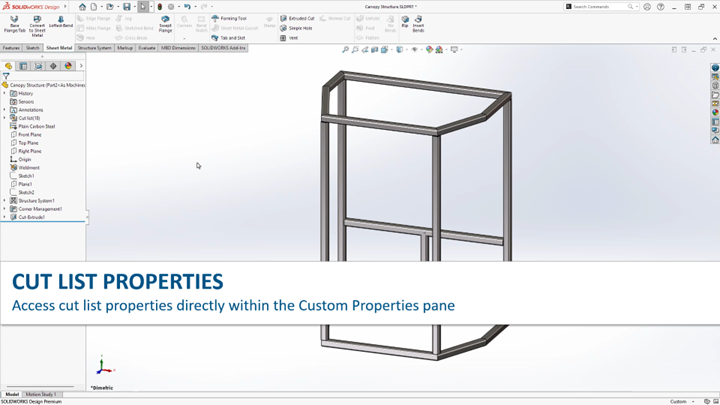
Task: Open the PropertyManager panel tab
Action: (x=23, y=66)
